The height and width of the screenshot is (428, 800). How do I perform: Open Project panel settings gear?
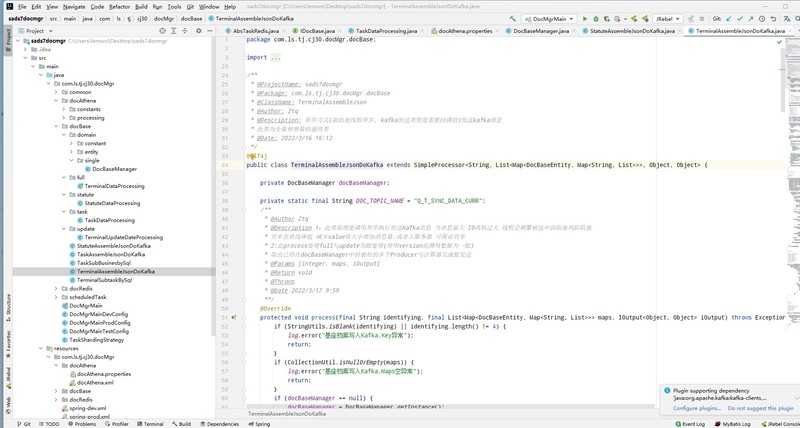pos(198,31)
